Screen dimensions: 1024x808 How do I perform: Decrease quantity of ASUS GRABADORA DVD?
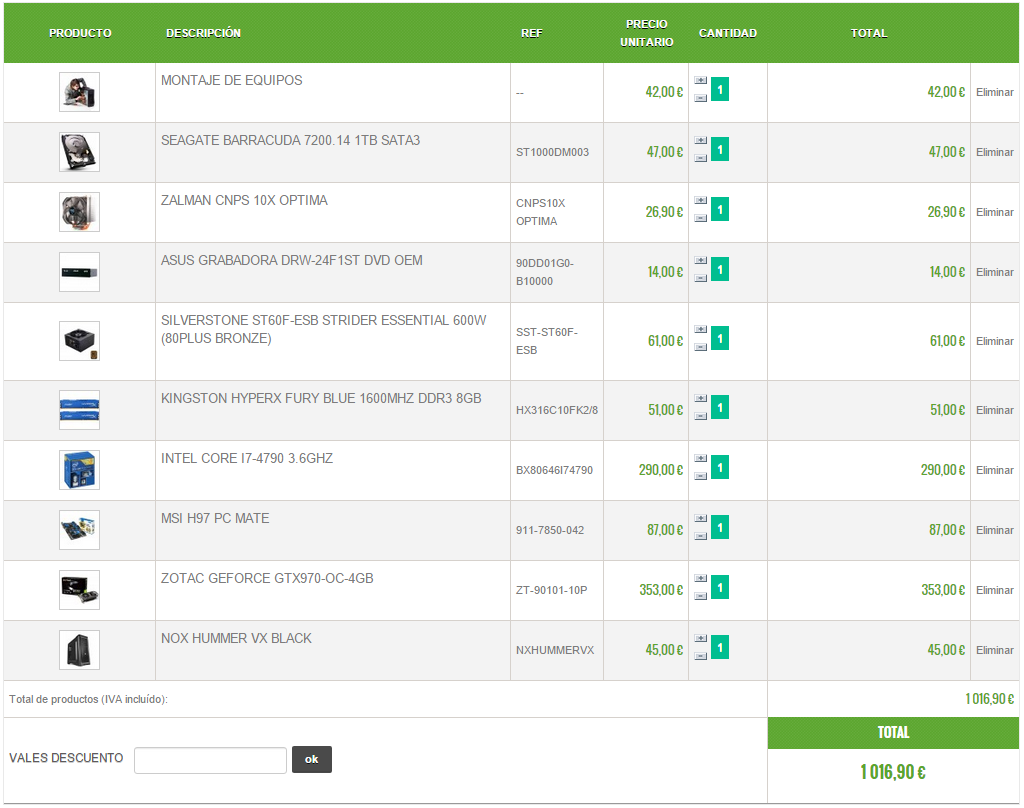click(x=701, y=278)
